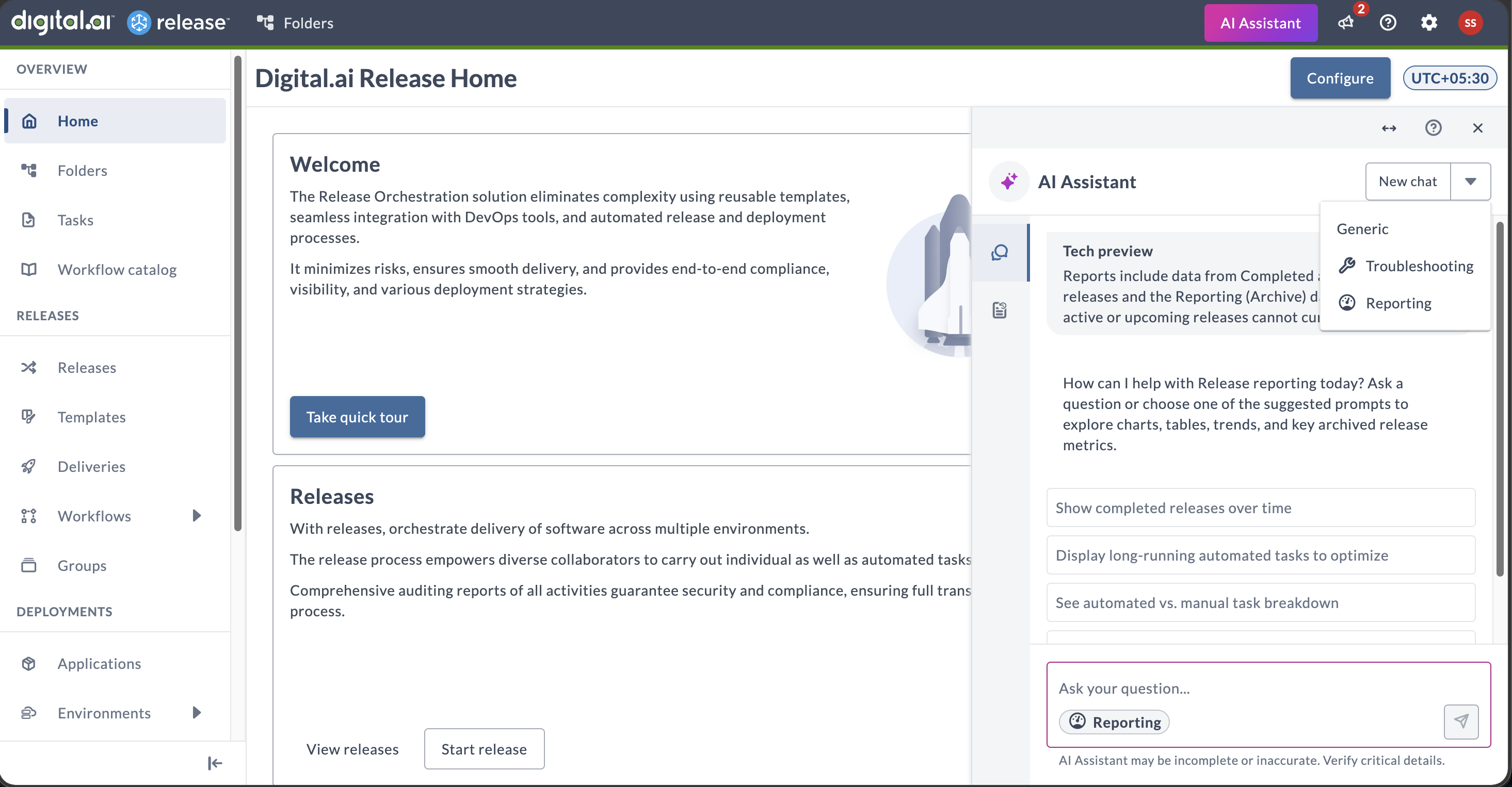Click the sidebar vertical scrollbar
Viewport: 1512px width, 787px height.
(238, 293)
